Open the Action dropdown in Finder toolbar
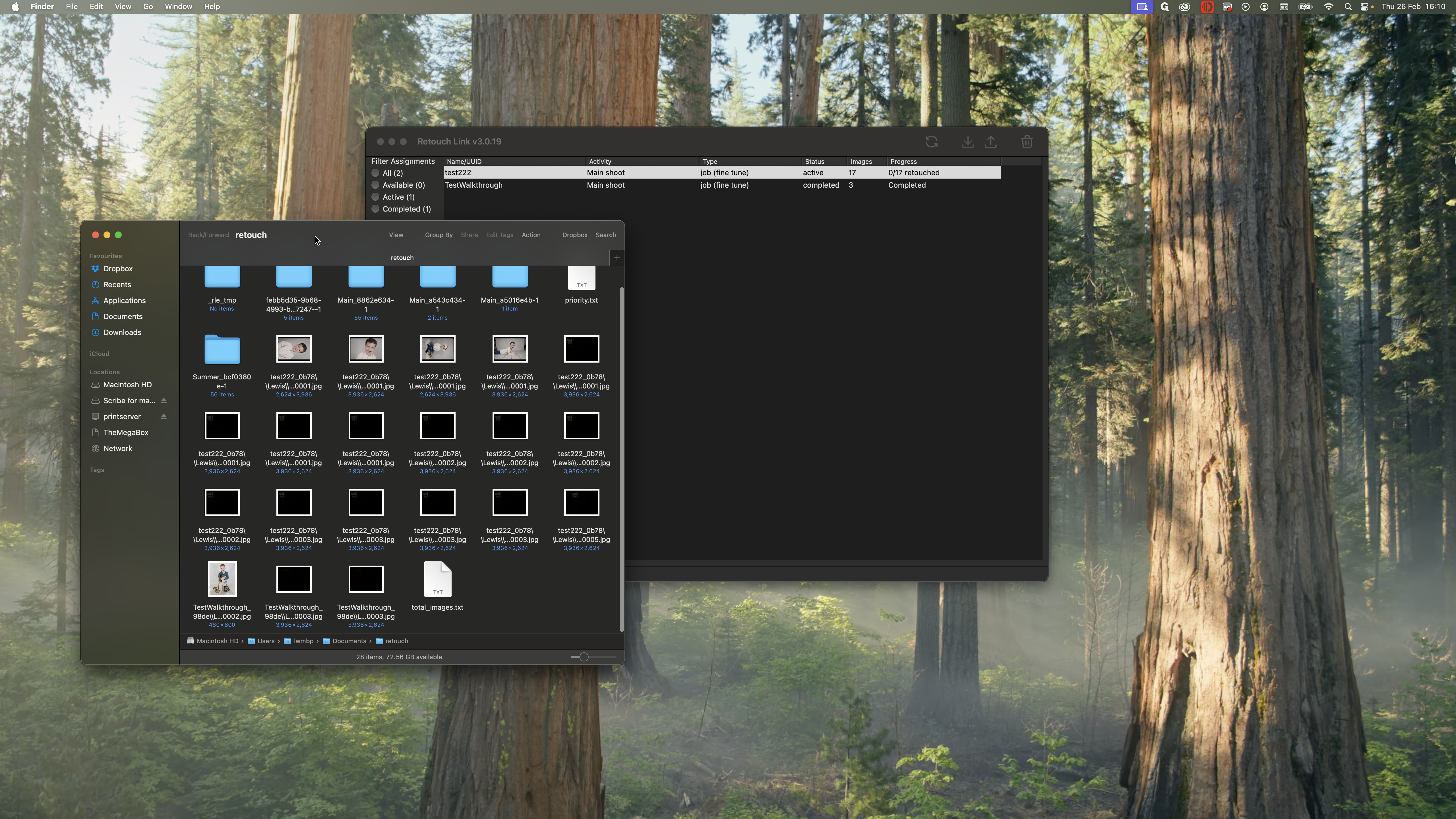Viewport: 1456px width, 819px height. pos(531,235)
